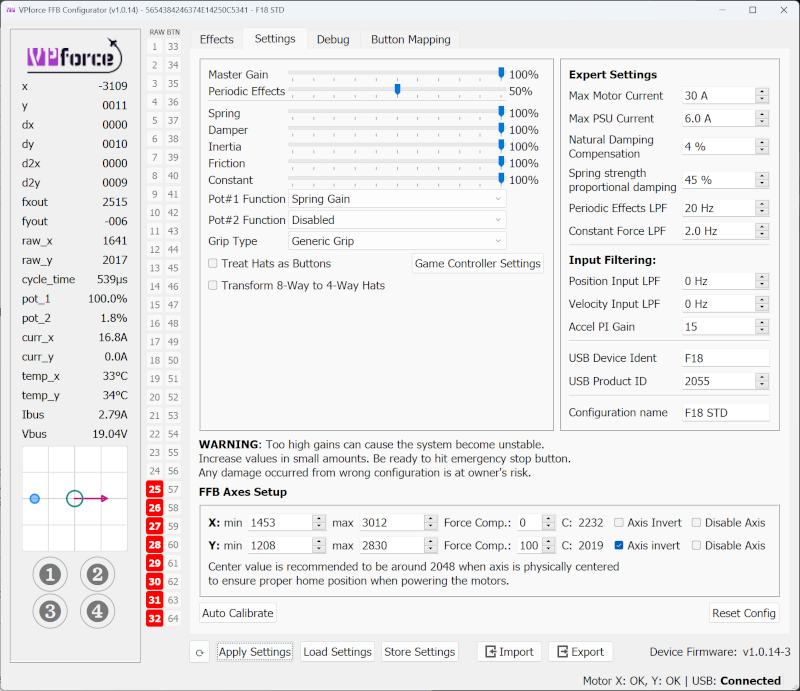
Task: Click round button indicator 3
Action: 50,611
